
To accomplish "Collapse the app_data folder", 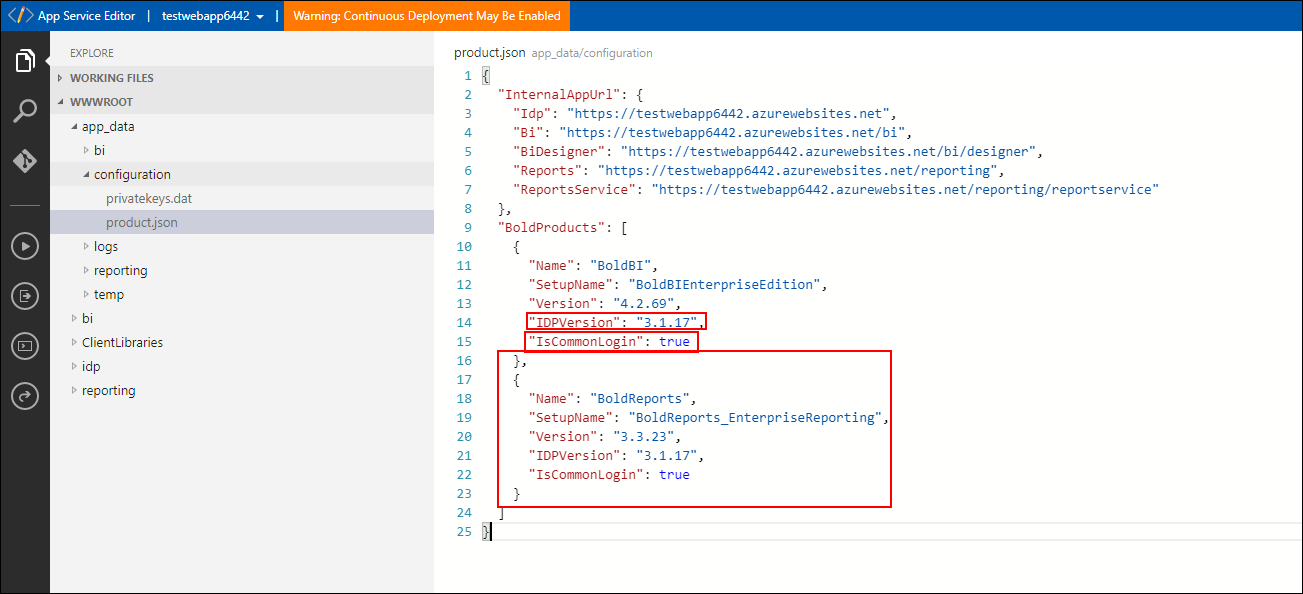I will (x=242, y=126).
